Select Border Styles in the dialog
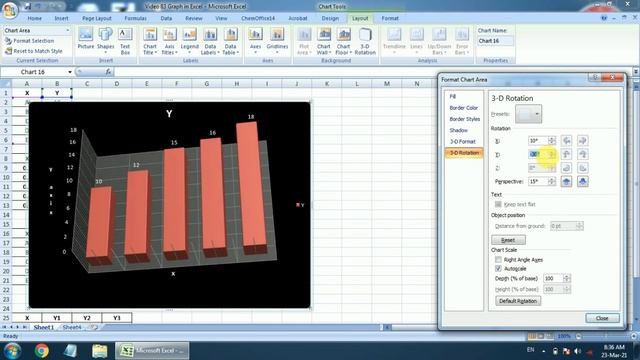The height and width of the screenshot is (360, 640). click(464, 119)
